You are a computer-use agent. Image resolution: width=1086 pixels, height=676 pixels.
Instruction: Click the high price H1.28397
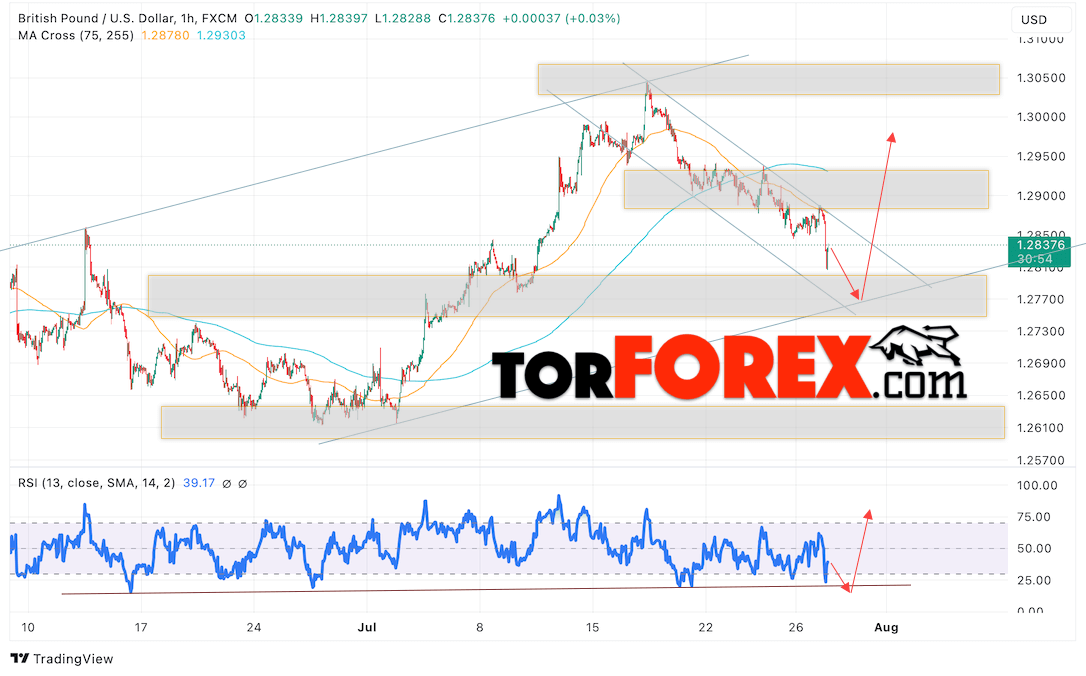coord(339,19)
